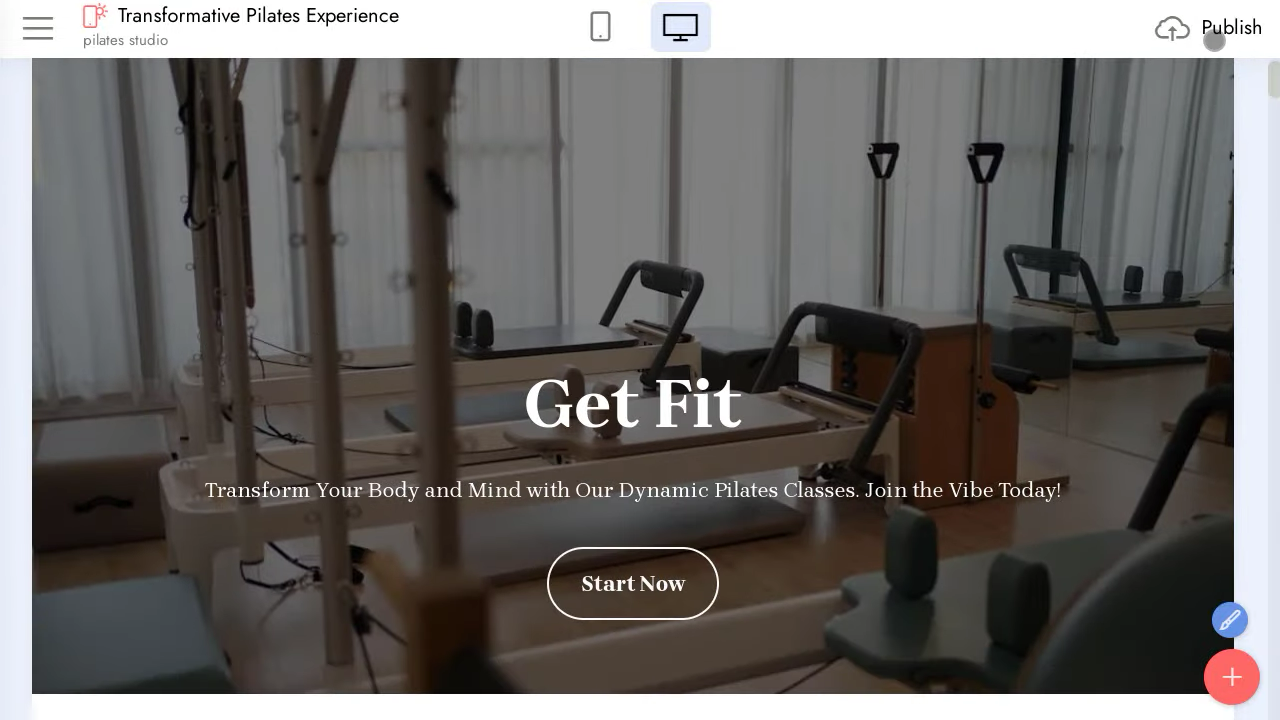Open the Transformative Pilates Experience project title
Screen dimensions: 1280x720
[258, 16]
